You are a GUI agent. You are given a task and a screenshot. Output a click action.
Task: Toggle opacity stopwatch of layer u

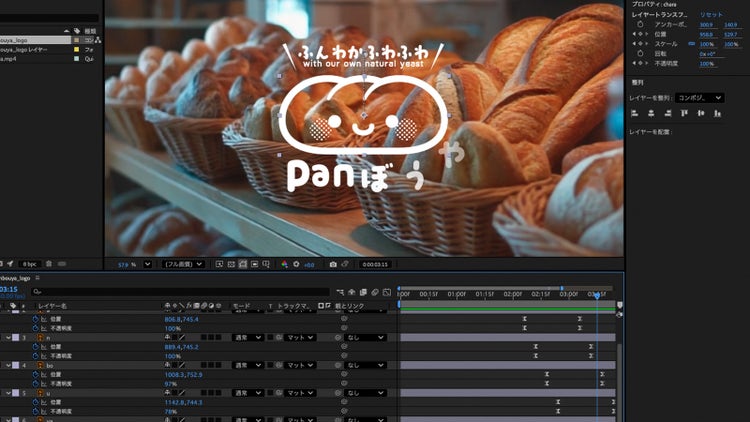pyautogui.click(x=35, y=411)
